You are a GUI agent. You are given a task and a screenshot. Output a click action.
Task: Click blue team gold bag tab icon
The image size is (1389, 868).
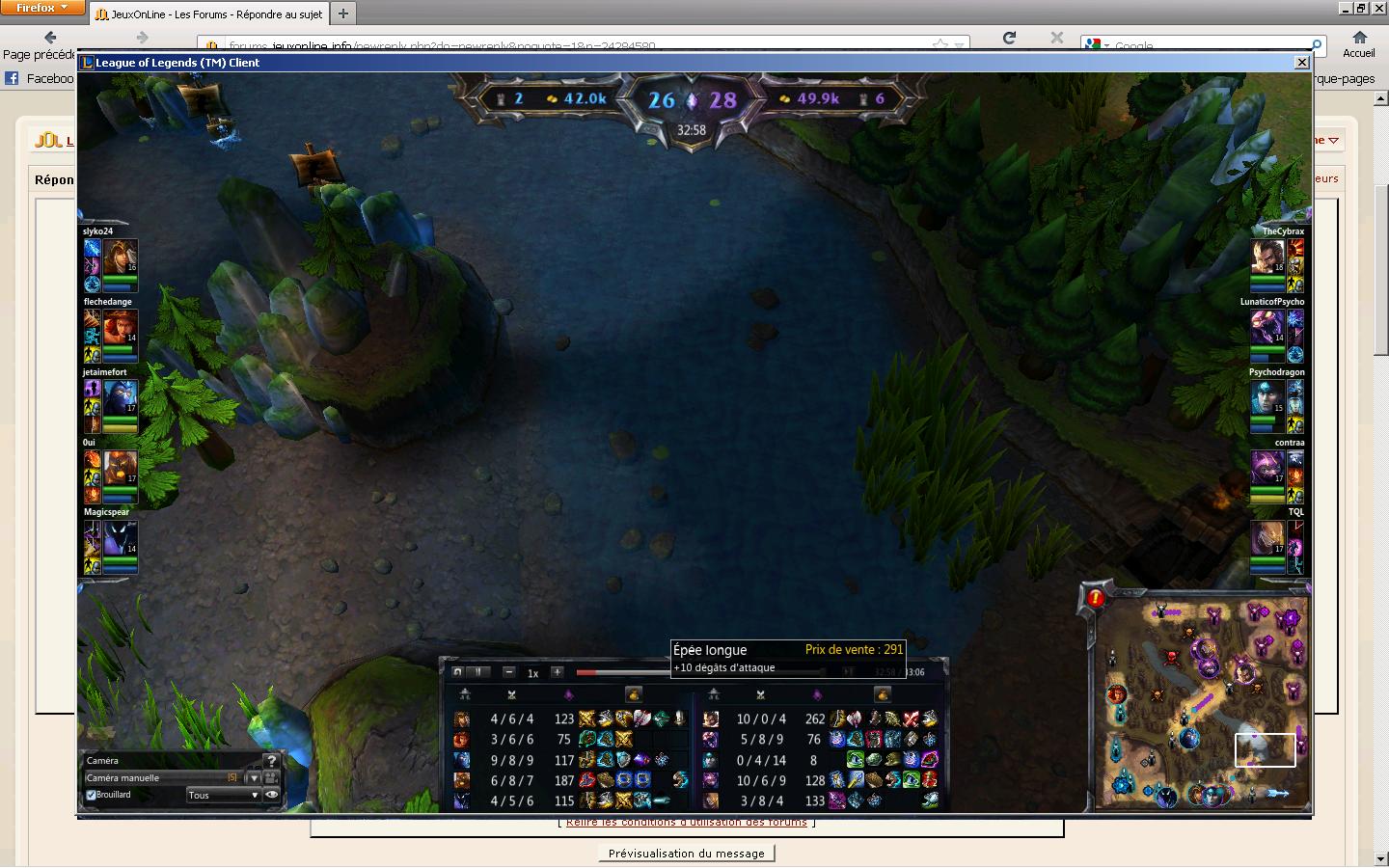(x=634, y=694)
